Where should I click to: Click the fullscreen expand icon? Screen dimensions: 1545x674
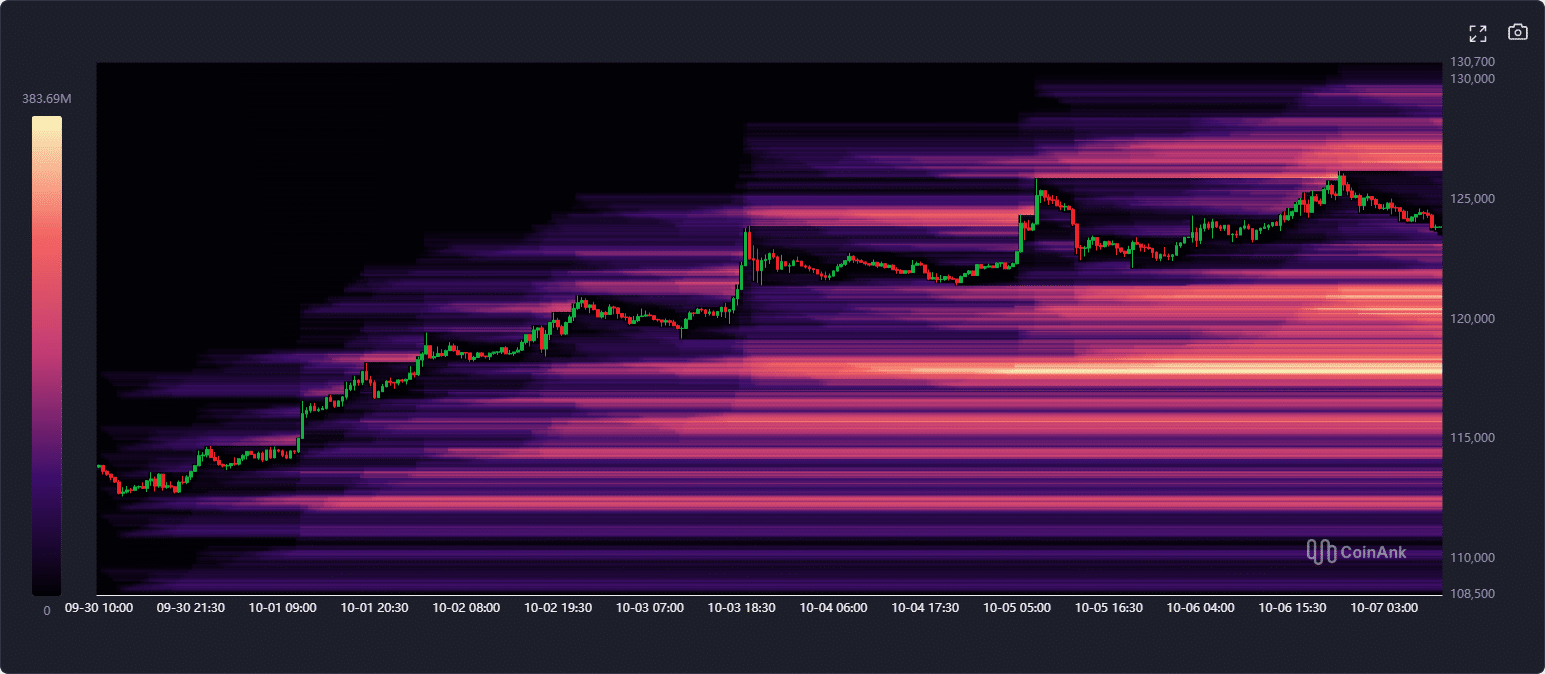click(1477, 33)
